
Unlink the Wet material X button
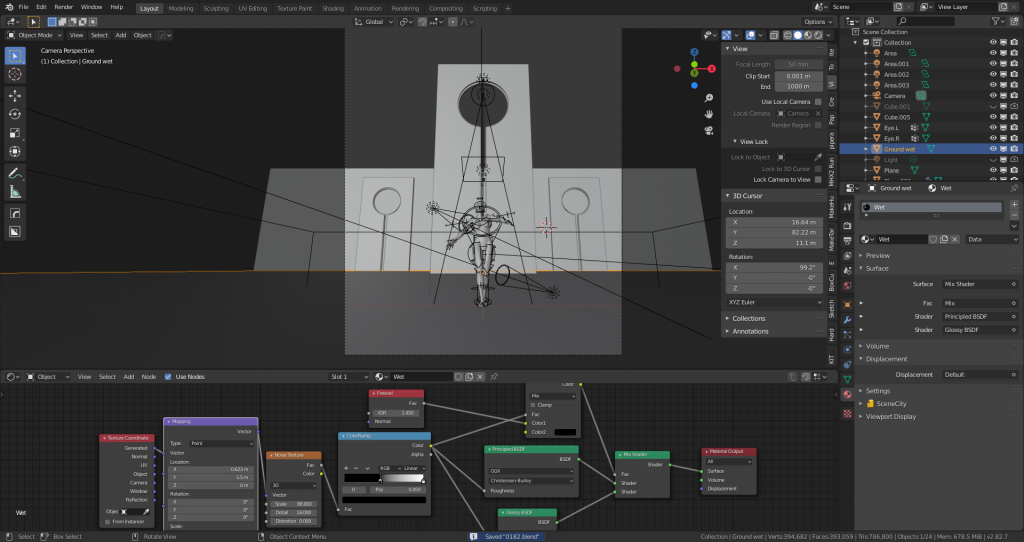pyautogui.click(x=954, y=239)
